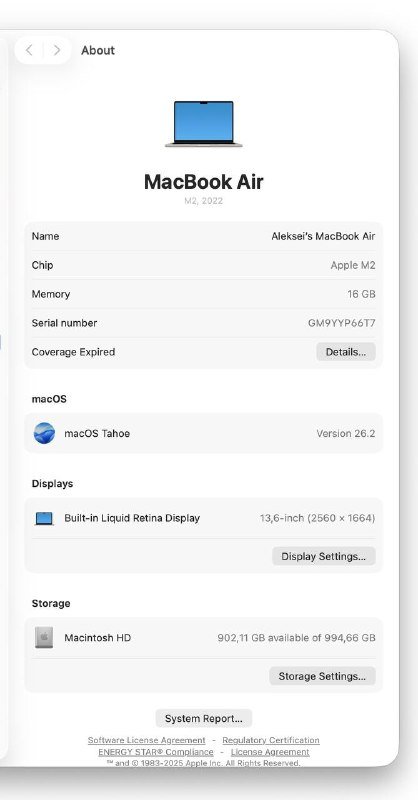
Task: Click the forward navigation chevron
Action: point(57,50)
